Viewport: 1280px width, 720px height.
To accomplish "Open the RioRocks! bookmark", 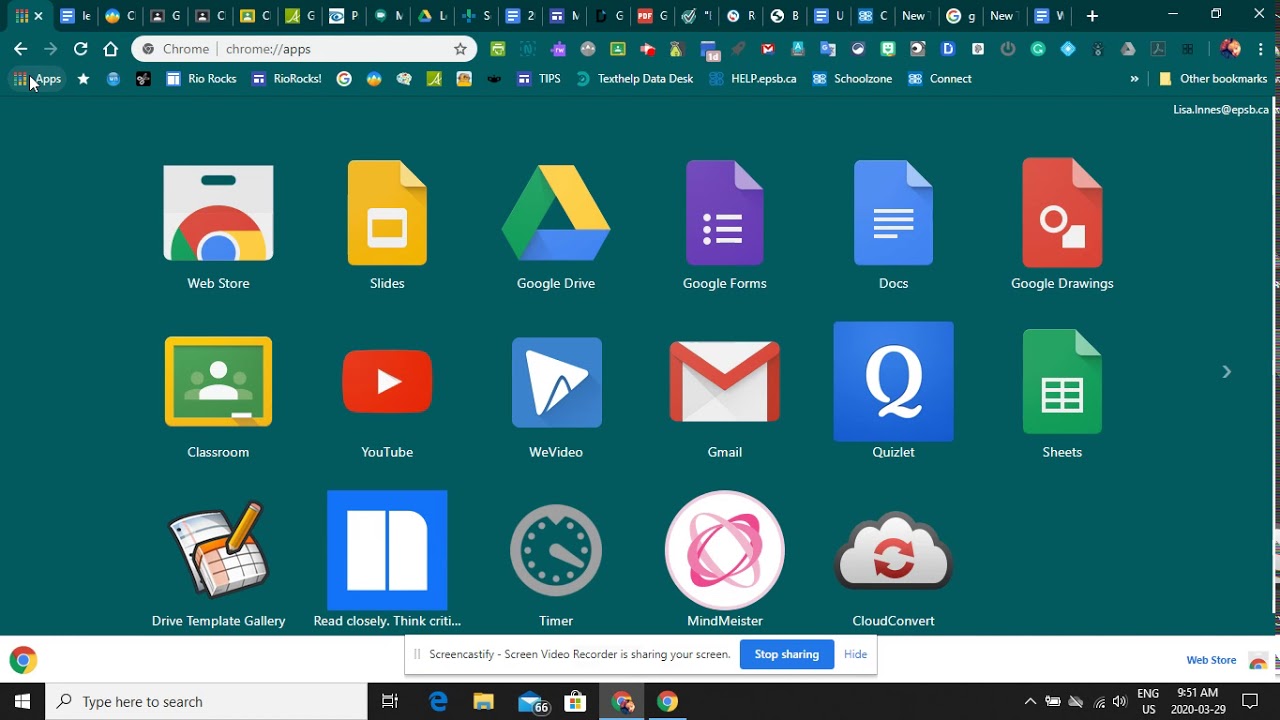I will click(x=287, y=79).
